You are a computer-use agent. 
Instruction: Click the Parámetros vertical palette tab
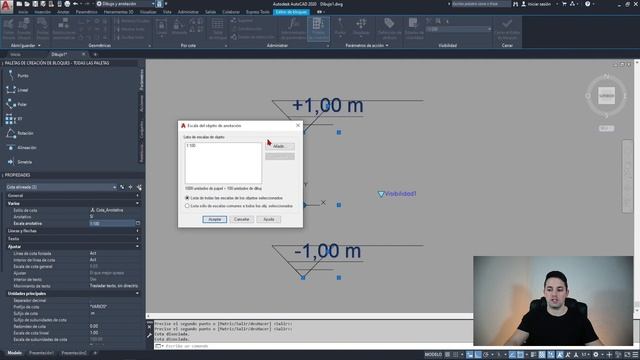coord(142,79)
